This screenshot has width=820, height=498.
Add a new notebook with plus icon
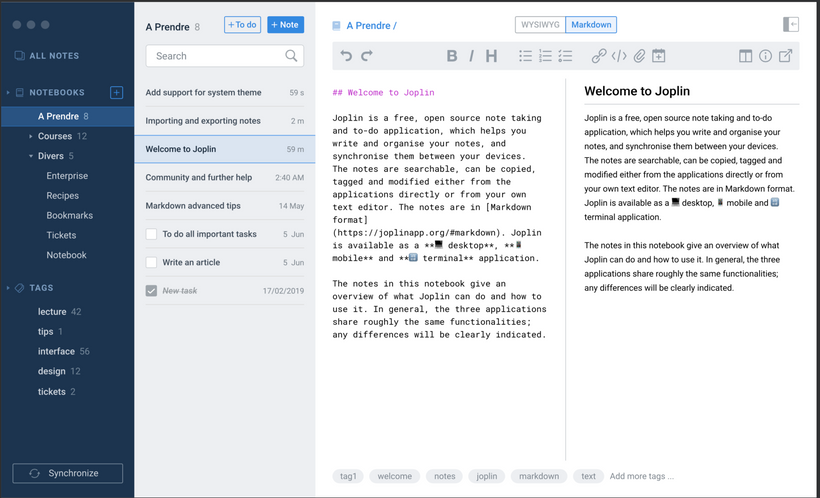click(x=116, y=93)
